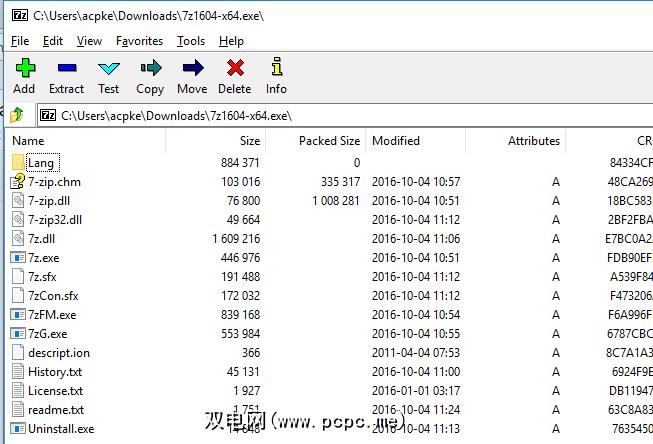Select the 7zFM.exe file name

[52, 315]
